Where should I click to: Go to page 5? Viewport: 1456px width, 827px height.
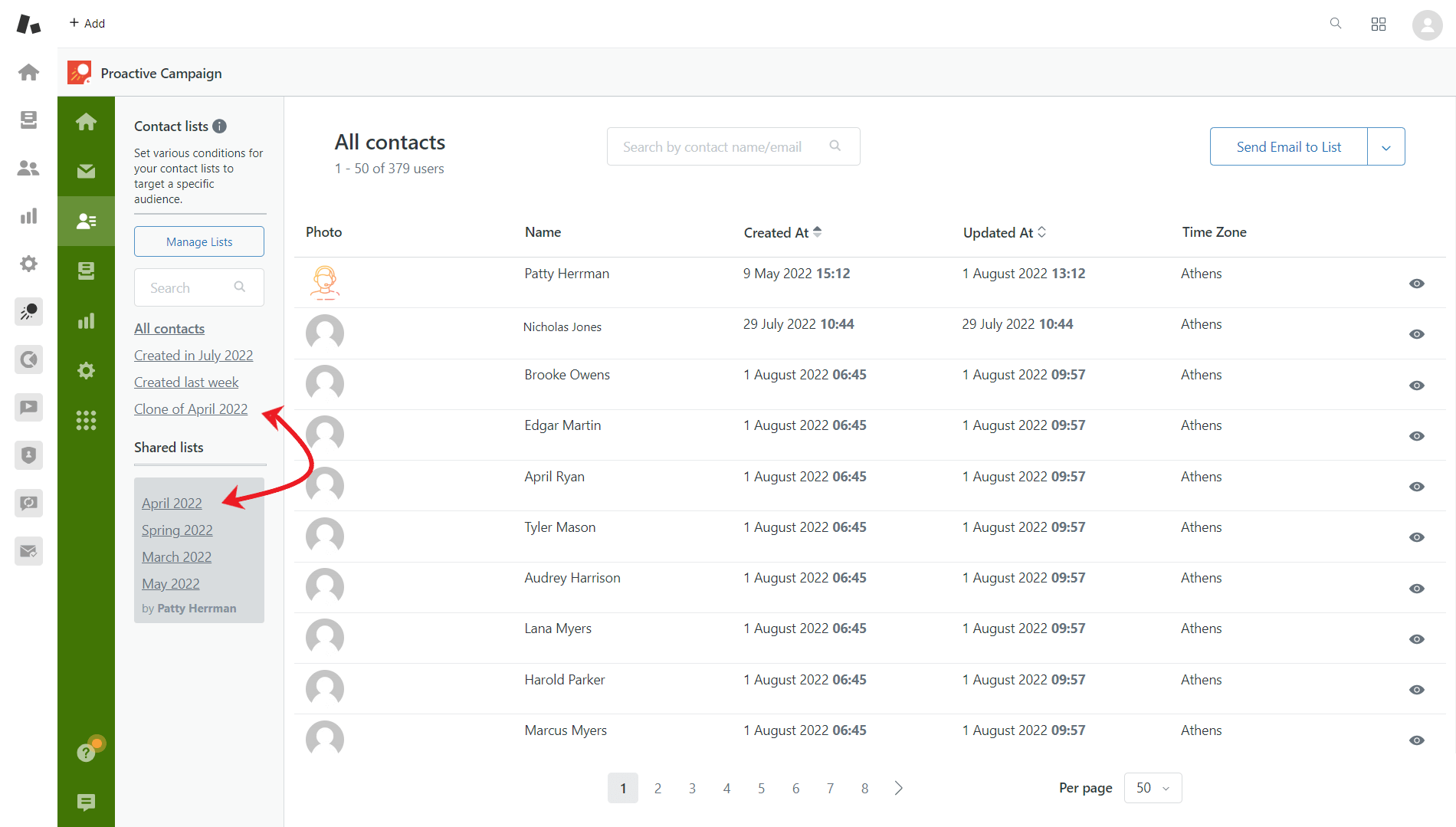761,788
